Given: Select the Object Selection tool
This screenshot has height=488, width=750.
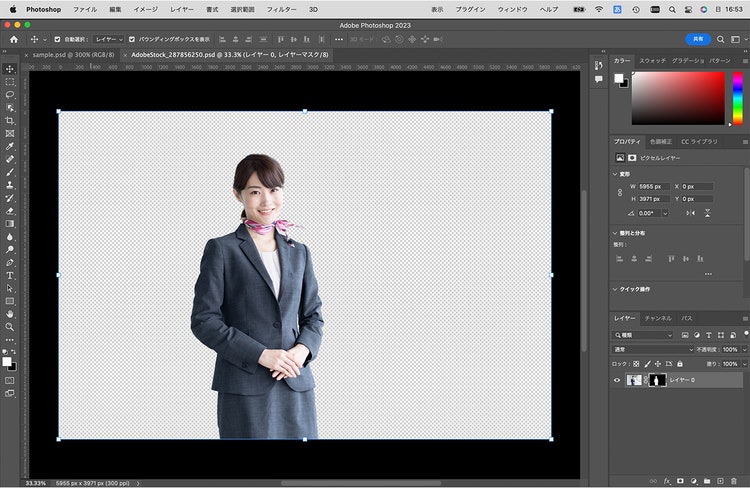Looking at the screenshot, I should [10, 108].
